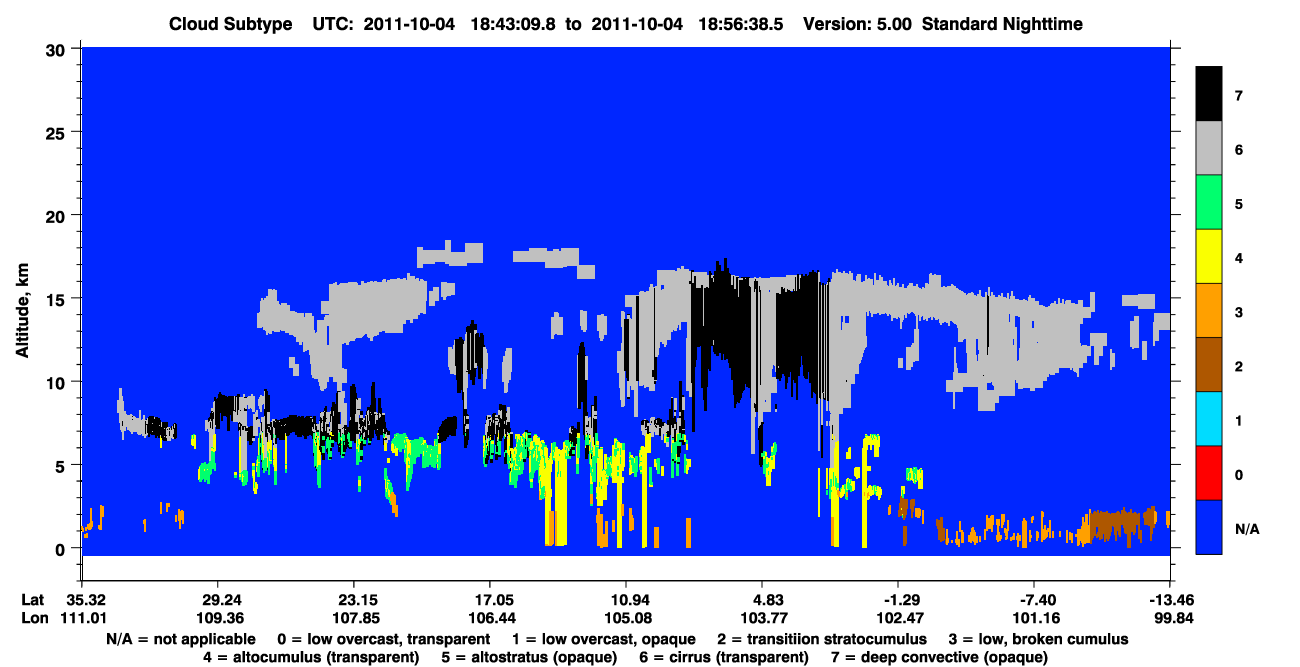Click '1 = low overcast, opaque' caption
The height and width of the screenshot is (667, 1300).
click(x=604, y=639)
